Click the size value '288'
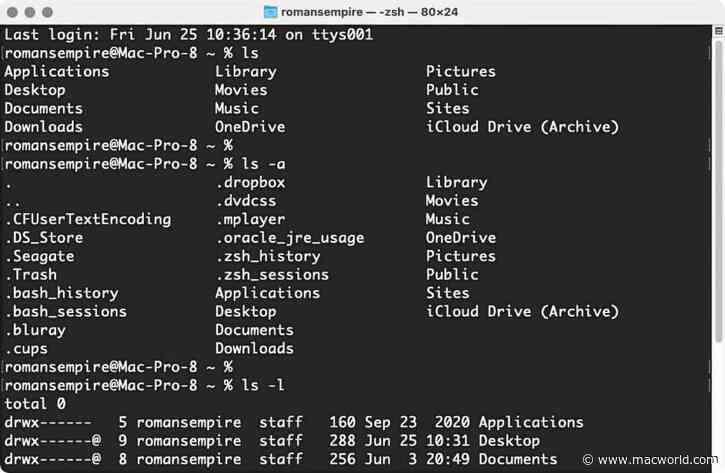725x473 pixels. point(342,441)
